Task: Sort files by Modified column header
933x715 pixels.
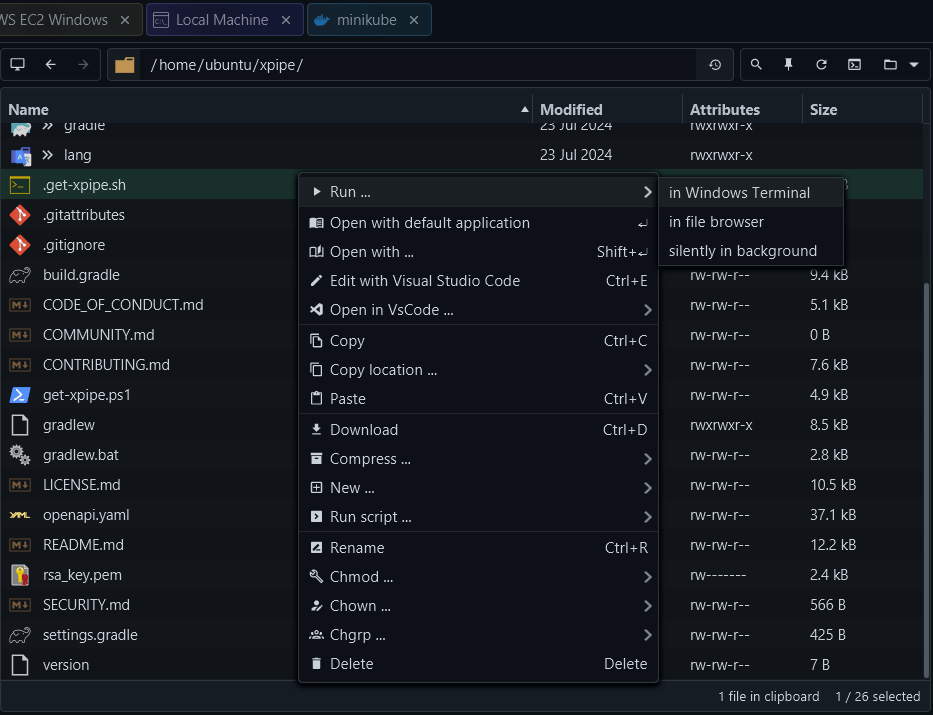Action: coord(571,109)
